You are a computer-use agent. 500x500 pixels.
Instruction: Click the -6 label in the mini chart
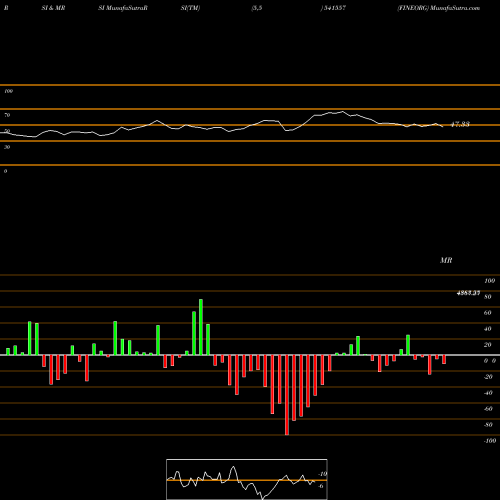point(321,486)
